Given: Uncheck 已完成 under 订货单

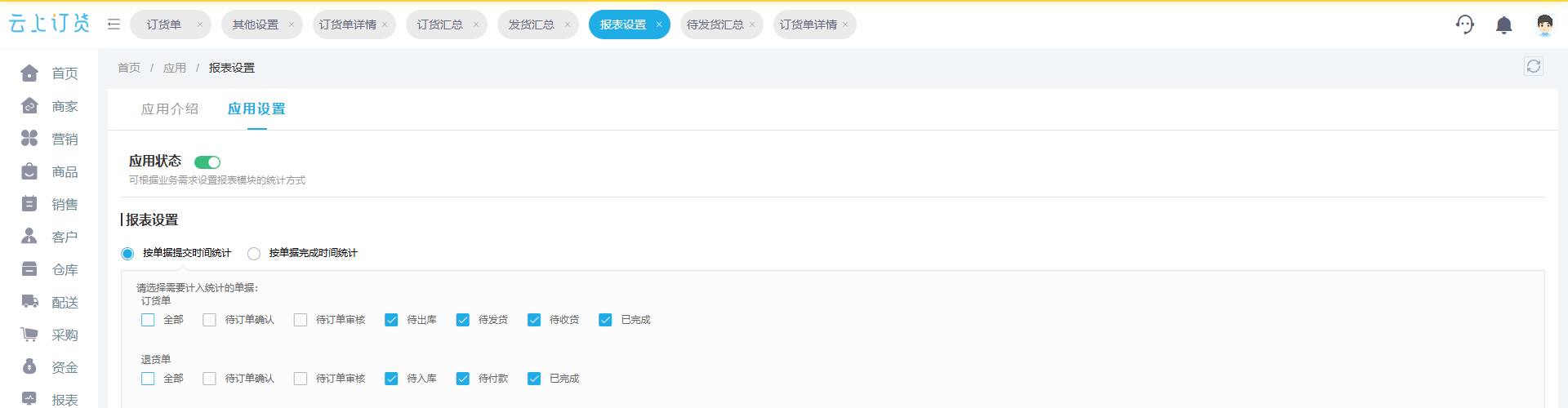Looking at the screenshot, I should point(605,320).
